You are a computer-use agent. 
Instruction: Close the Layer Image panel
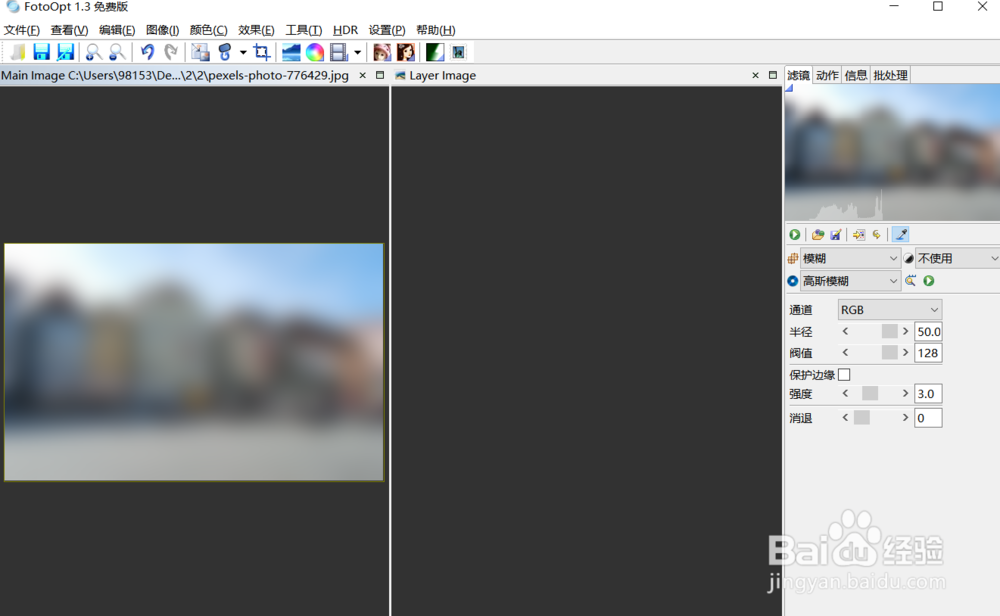coord(756,75)
